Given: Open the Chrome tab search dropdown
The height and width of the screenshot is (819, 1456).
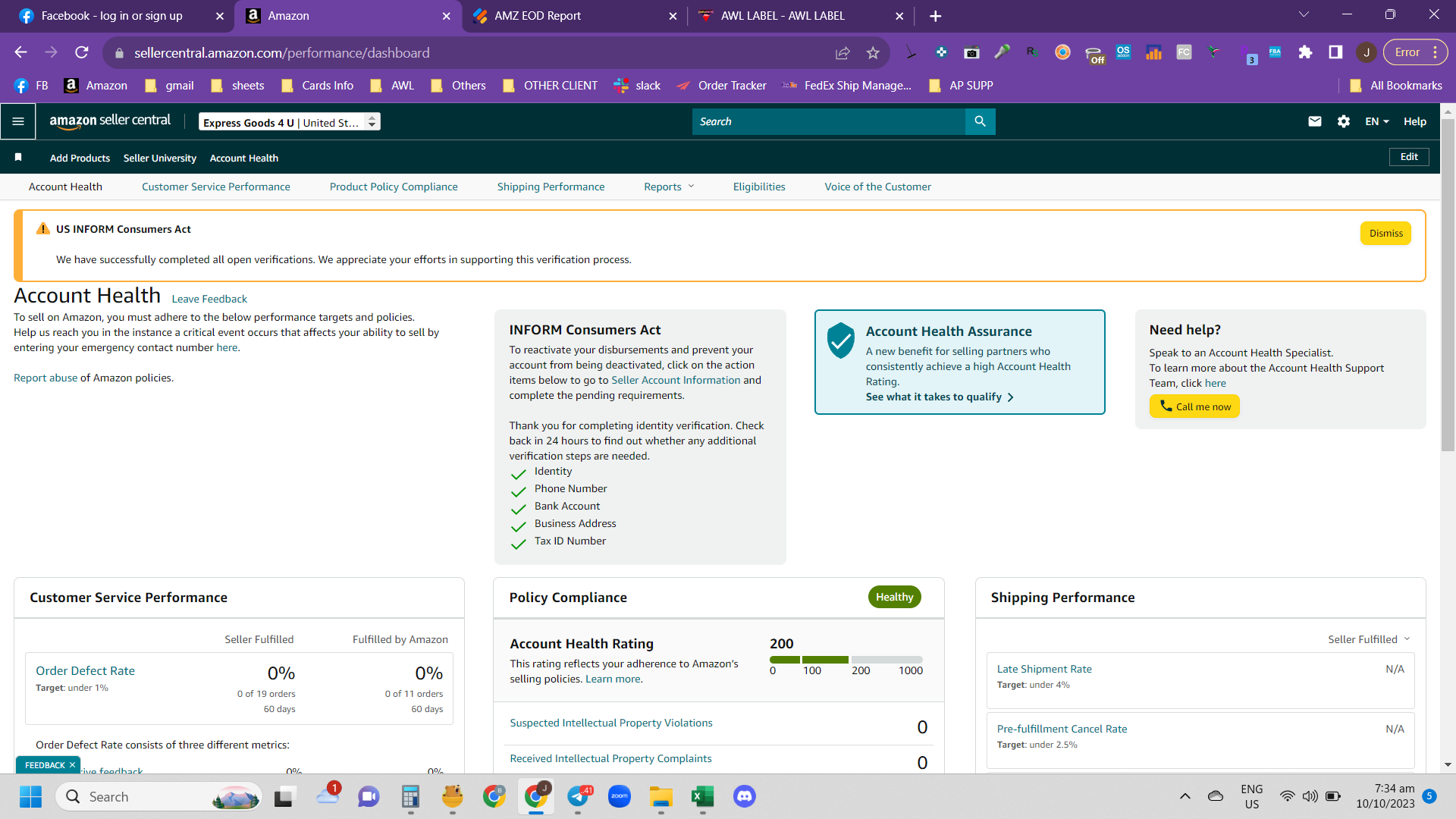Looking at the screenshot, I should coord(1304,14).
